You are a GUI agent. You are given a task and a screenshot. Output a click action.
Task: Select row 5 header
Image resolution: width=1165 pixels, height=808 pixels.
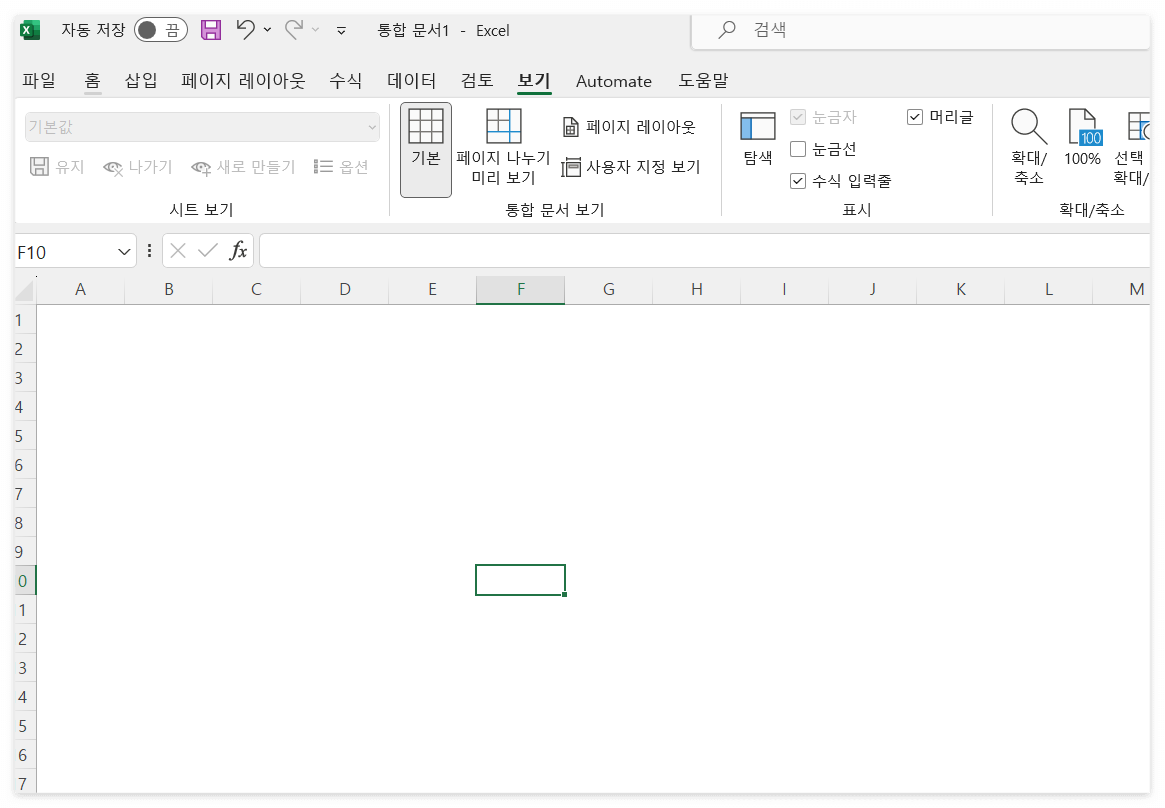click(x=25, y=436)
